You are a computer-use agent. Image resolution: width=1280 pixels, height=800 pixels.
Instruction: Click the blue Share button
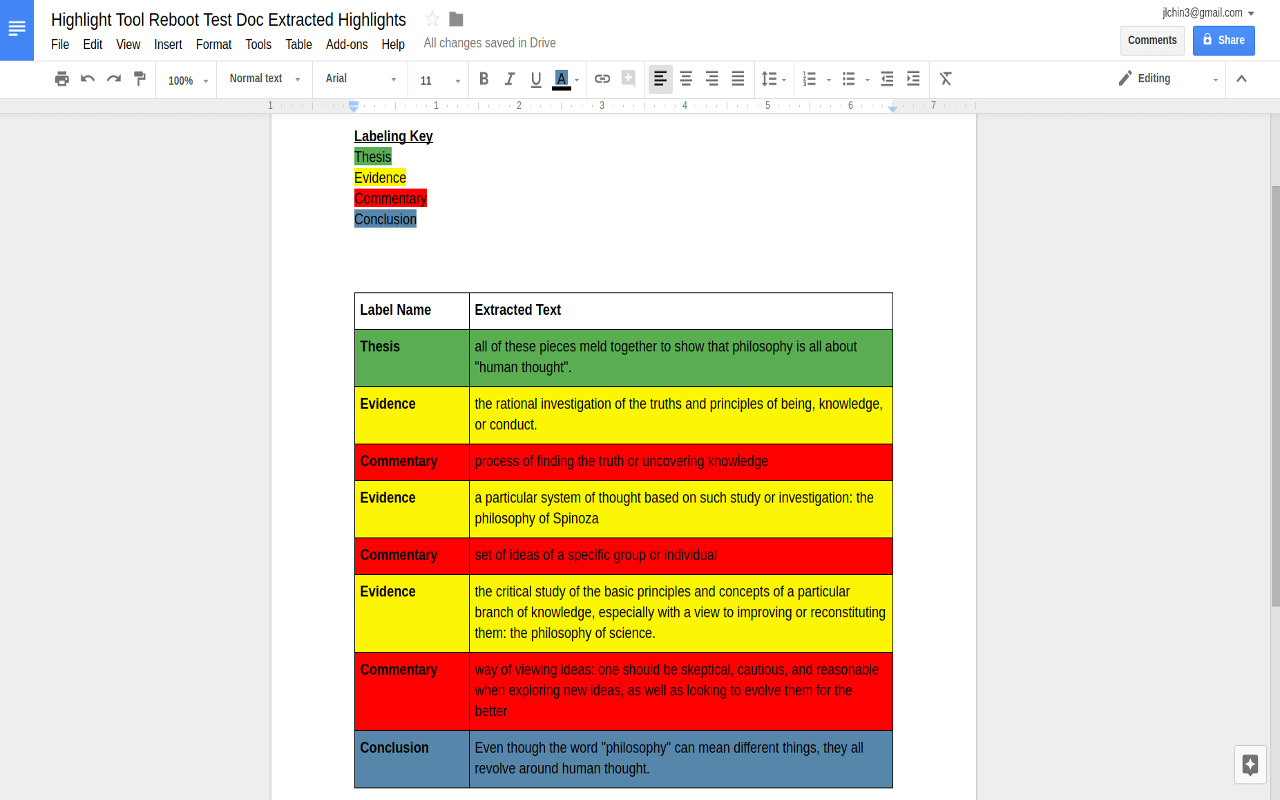coord(1223,40)
